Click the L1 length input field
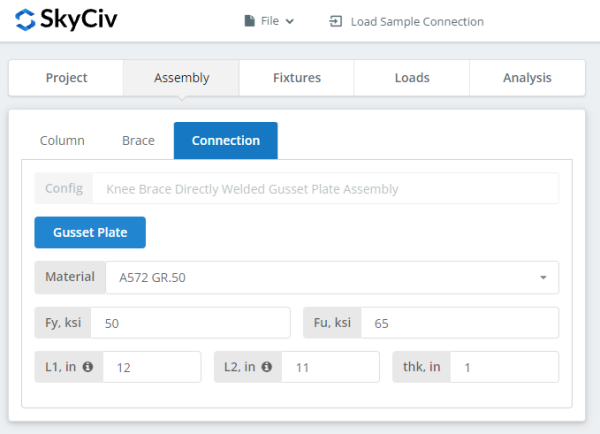Image resolution: width=600 pixels, height=434 pixels. 152,367
